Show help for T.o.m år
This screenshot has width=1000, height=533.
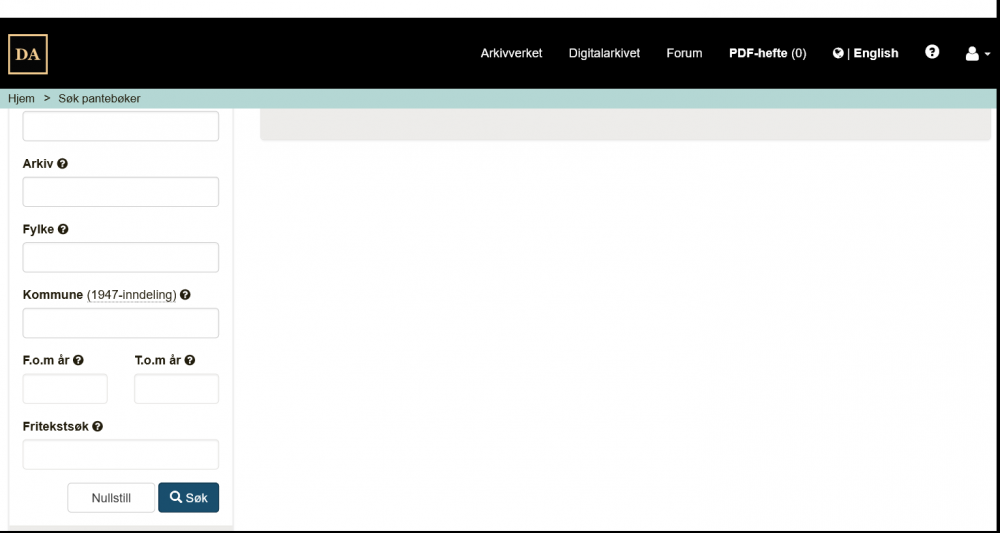[x=190, y=360]
